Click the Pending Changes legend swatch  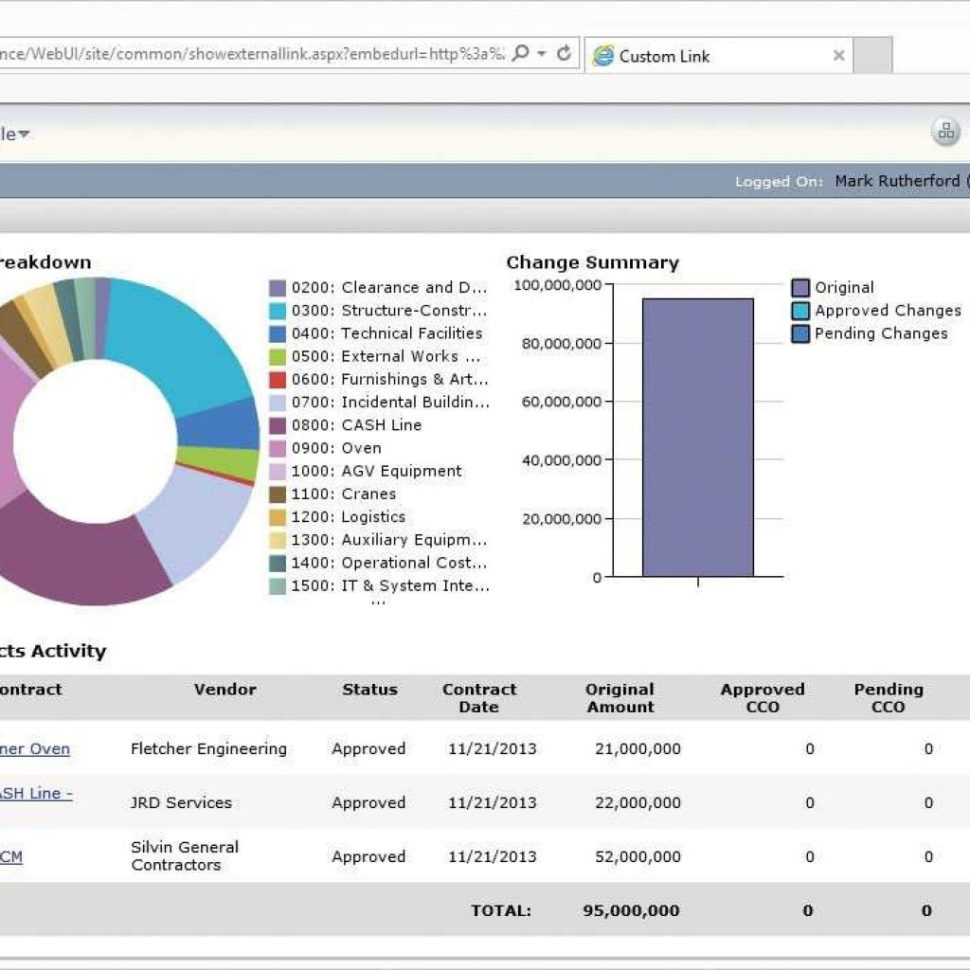pyautogui.click(x=801, y=334)
